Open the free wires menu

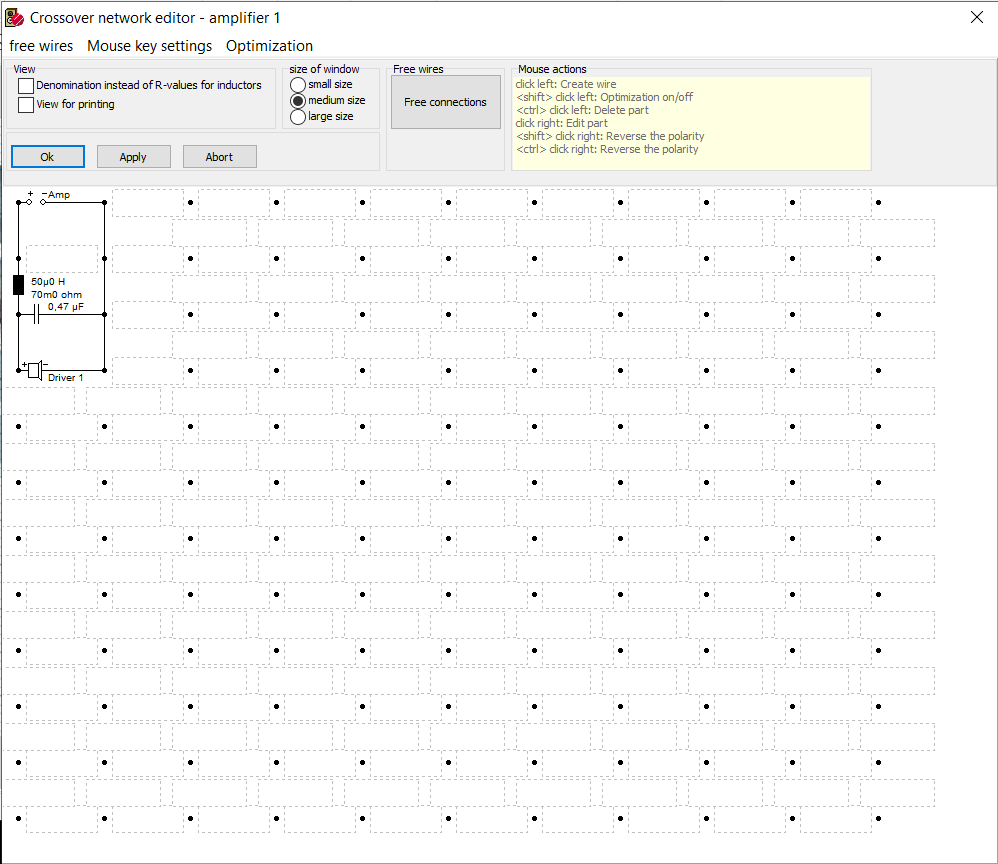(41, 46)
